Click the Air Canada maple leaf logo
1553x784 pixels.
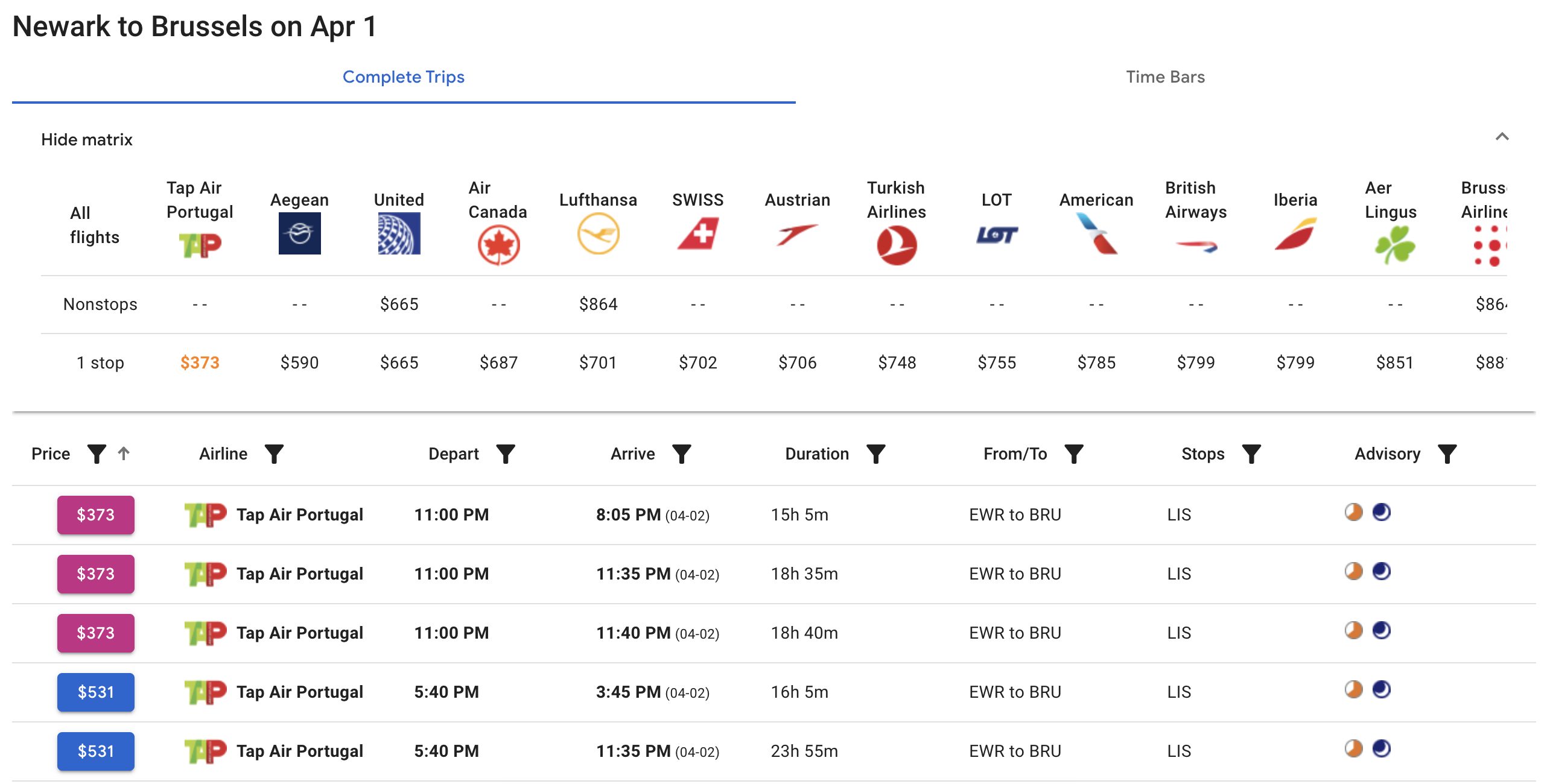[498, 245]
